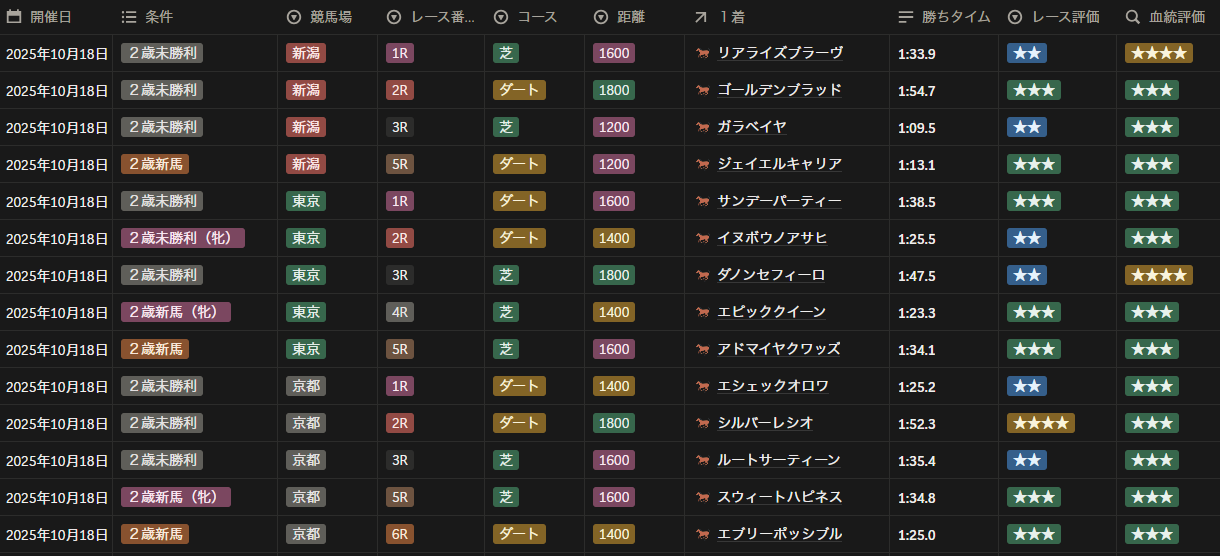Open the 競馬場 column select dropdown

point(294,17)
